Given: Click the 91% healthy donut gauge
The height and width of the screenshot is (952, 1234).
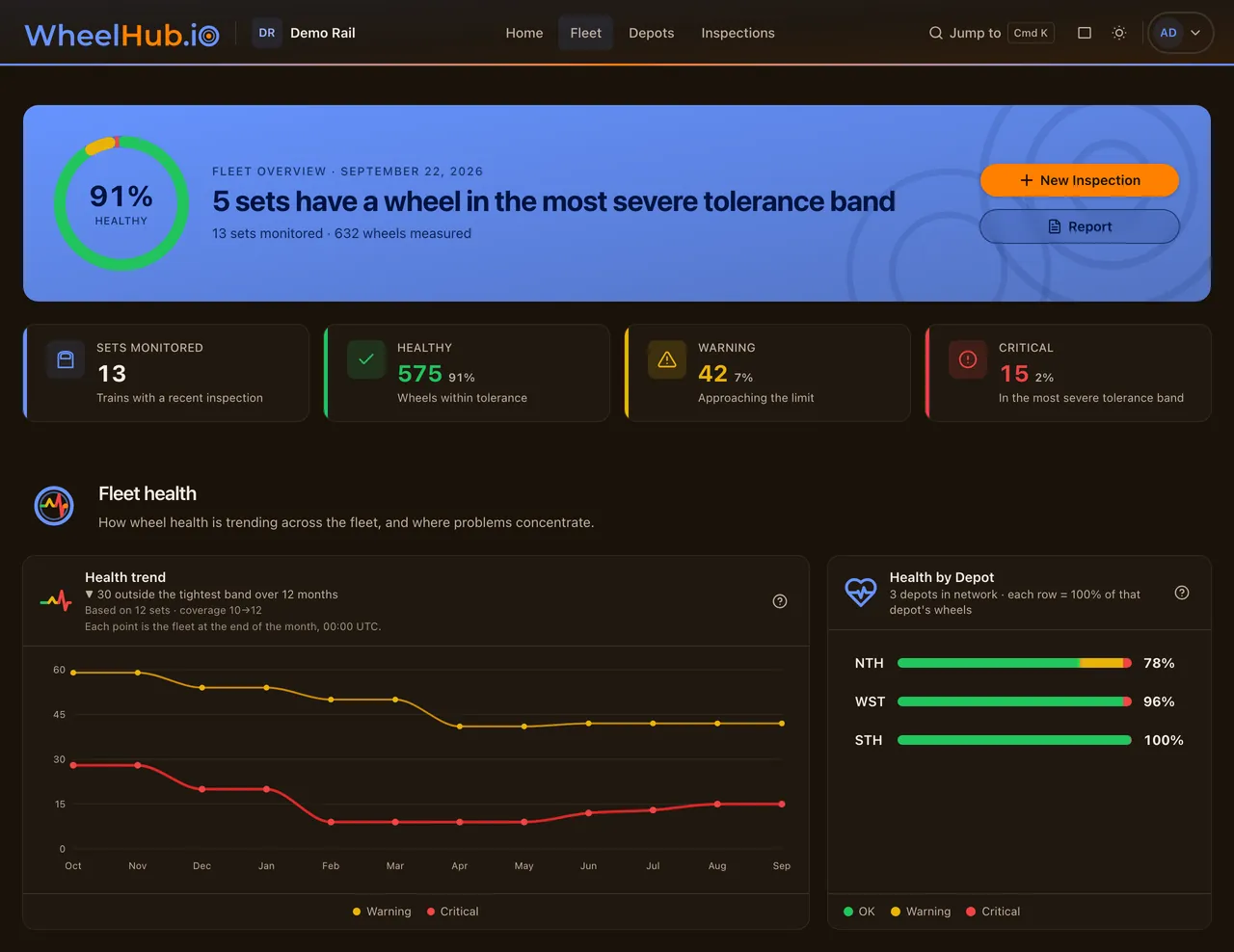Looking at the screenshot, I should click(121, 203).
